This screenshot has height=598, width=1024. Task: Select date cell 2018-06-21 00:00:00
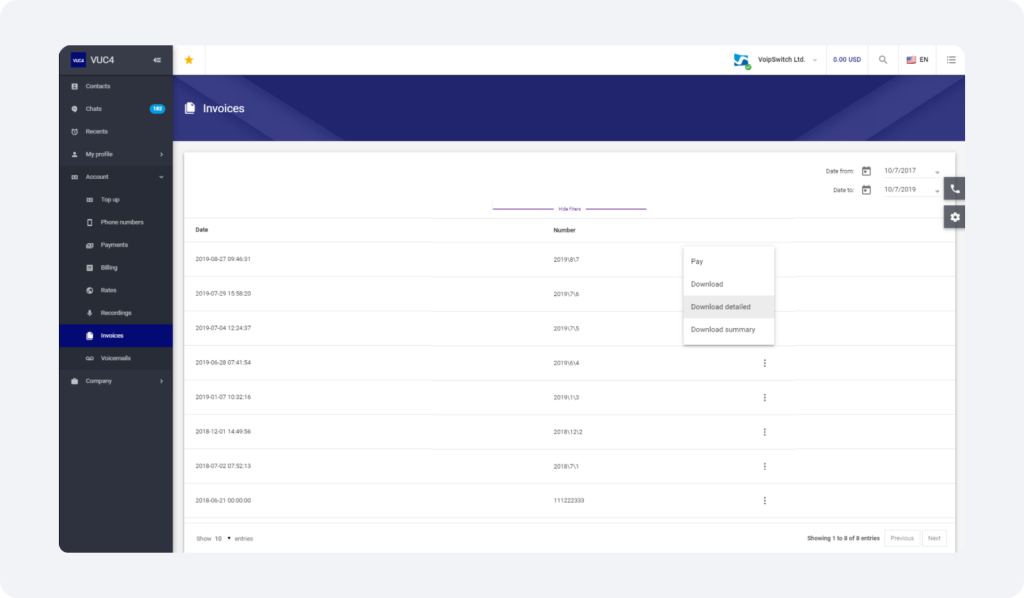(x=223, y=501)
